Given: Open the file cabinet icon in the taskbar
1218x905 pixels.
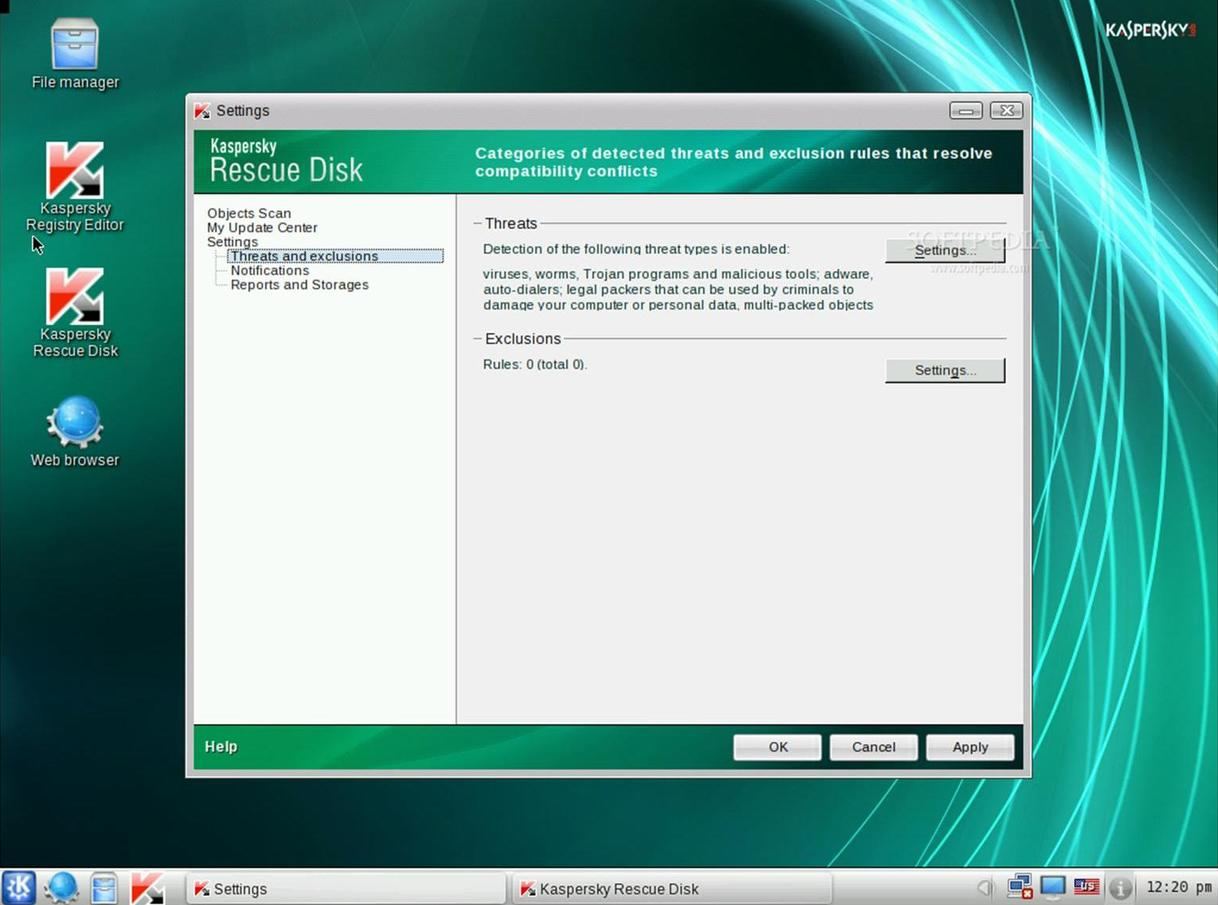Looking at the screenshot, I should point(104,888).
